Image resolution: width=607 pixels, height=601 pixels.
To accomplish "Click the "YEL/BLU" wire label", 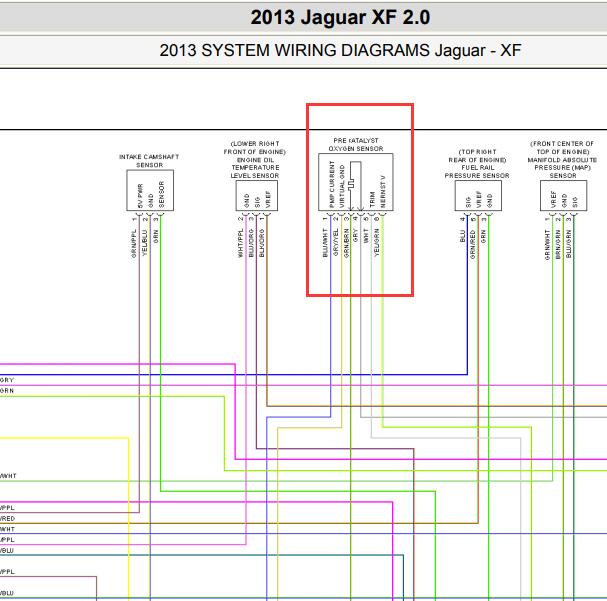I will click(x=145, y=243).
